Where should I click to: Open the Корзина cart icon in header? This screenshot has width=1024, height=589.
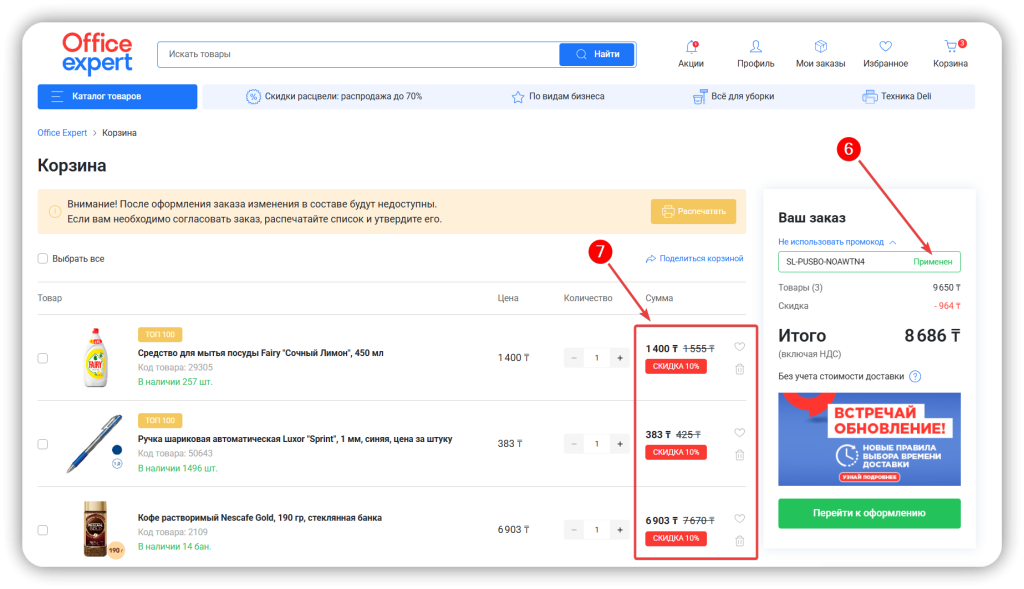pos(951,46)
